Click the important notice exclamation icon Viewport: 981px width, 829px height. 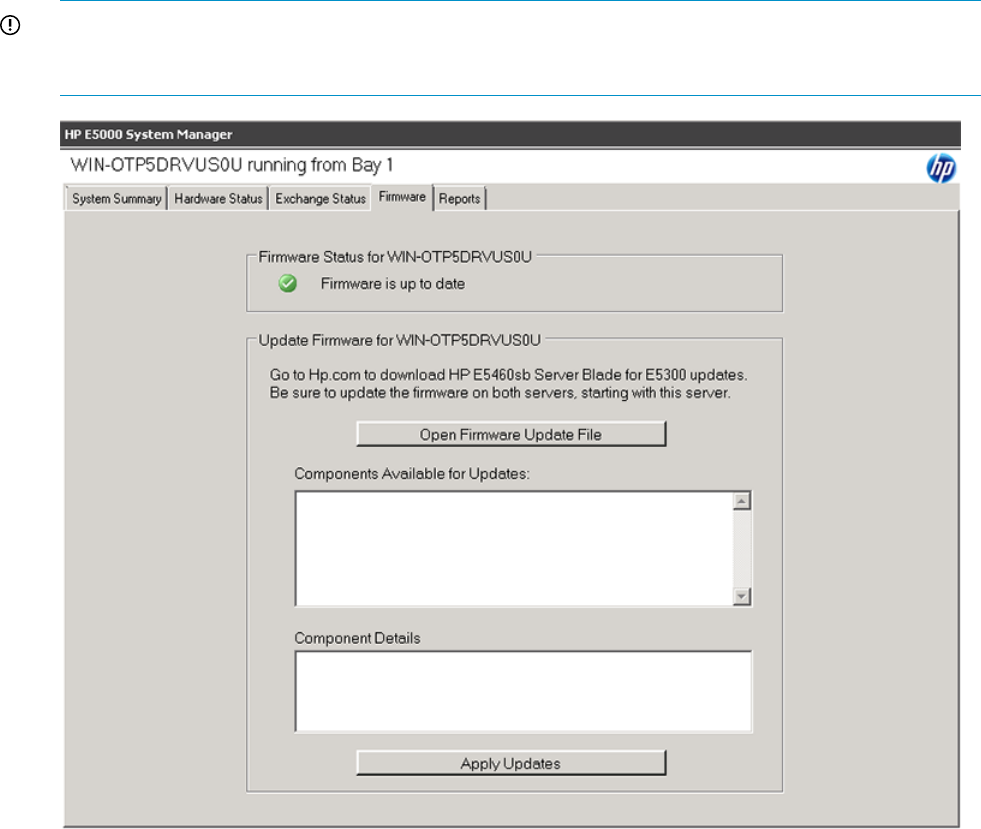tap(10, 25)
